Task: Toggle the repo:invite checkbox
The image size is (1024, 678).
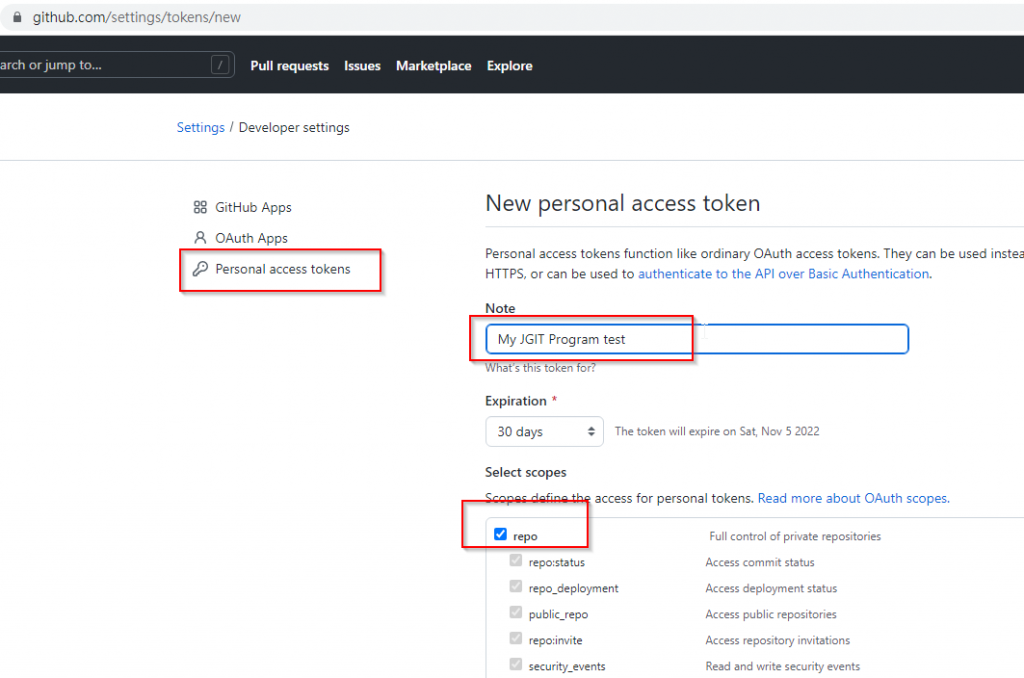Action: [516, 638]
